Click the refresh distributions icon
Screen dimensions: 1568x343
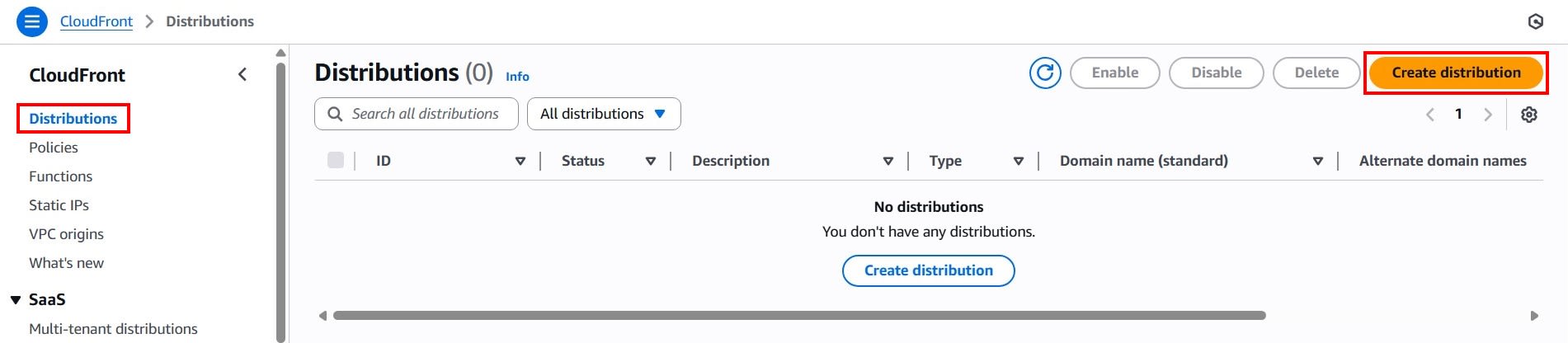[1045, 73]
